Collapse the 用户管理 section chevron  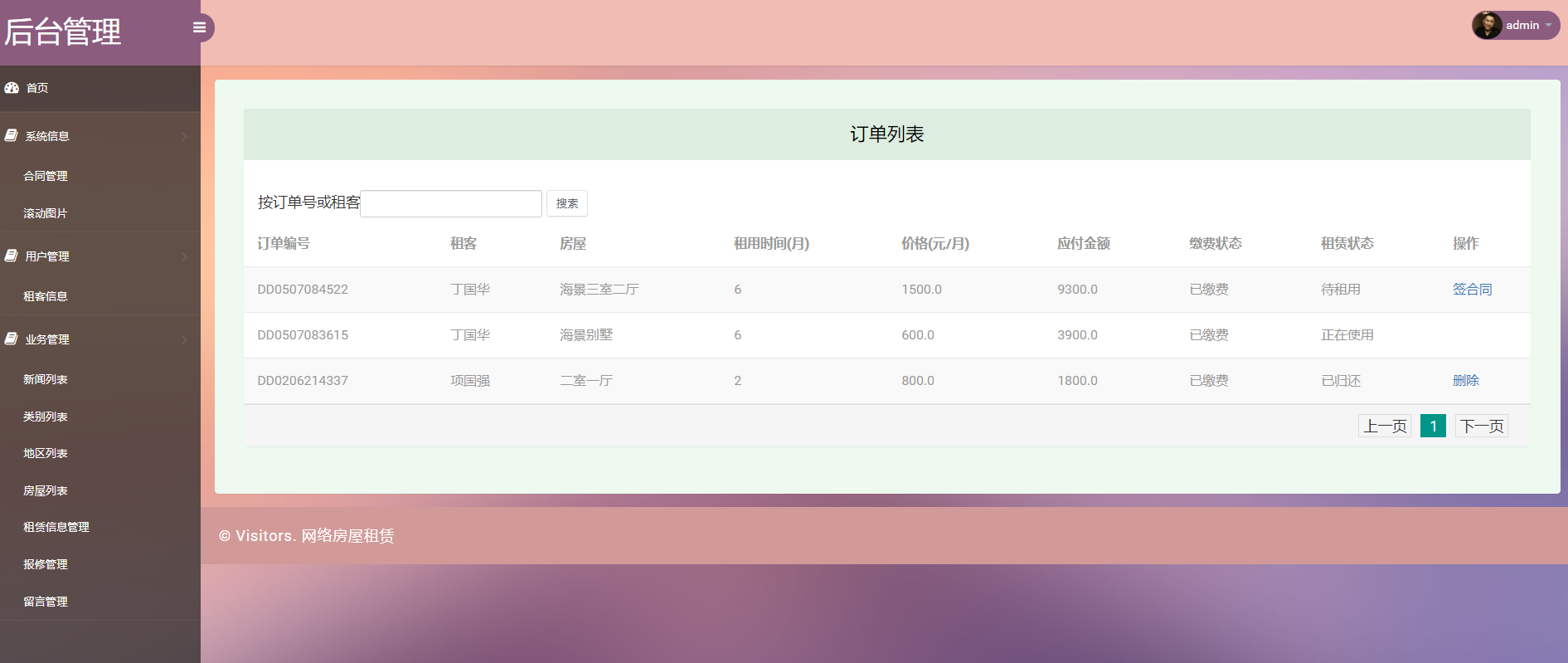[184, 256]
